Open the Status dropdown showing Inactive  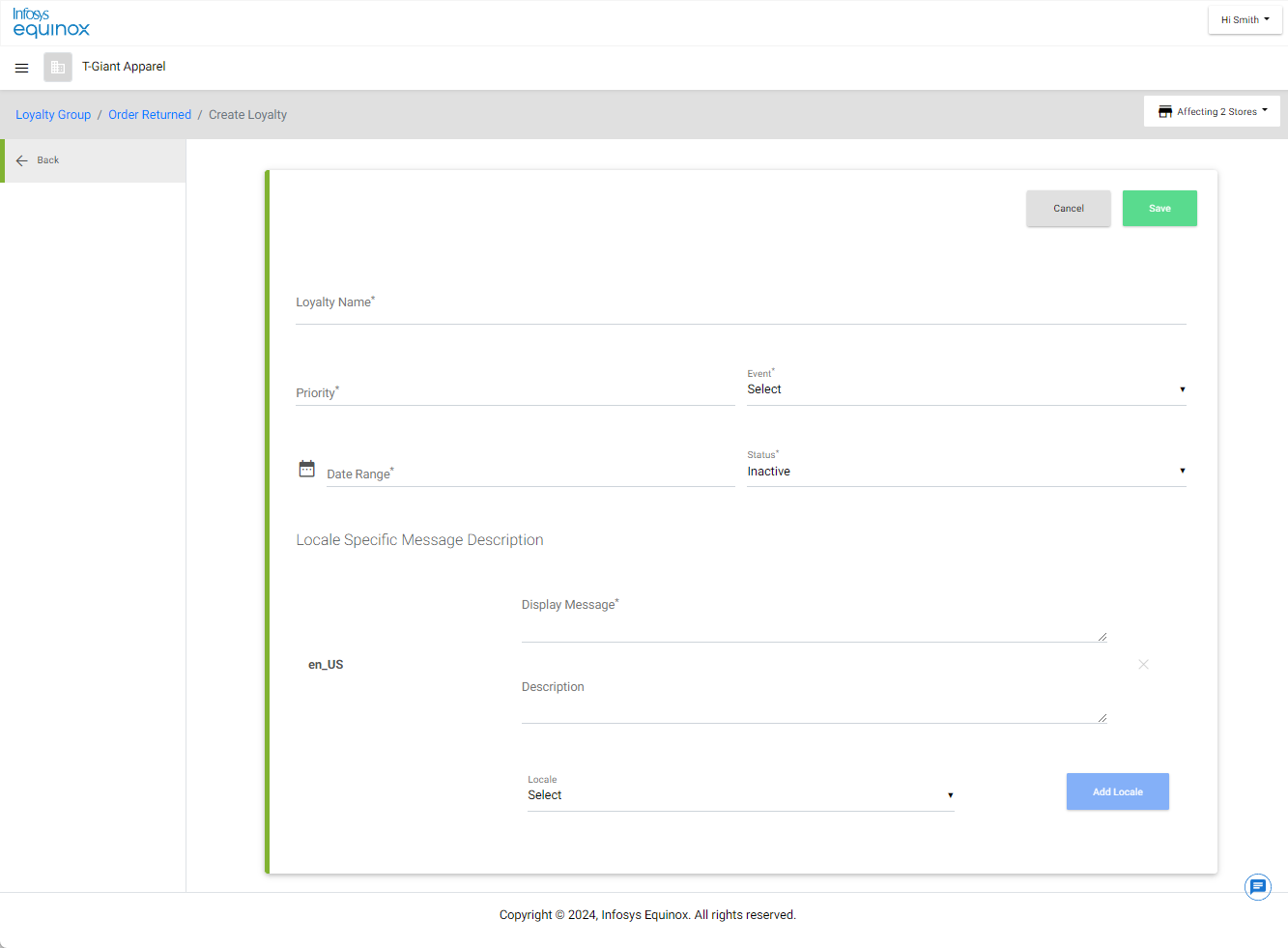[x=965, y=472]
